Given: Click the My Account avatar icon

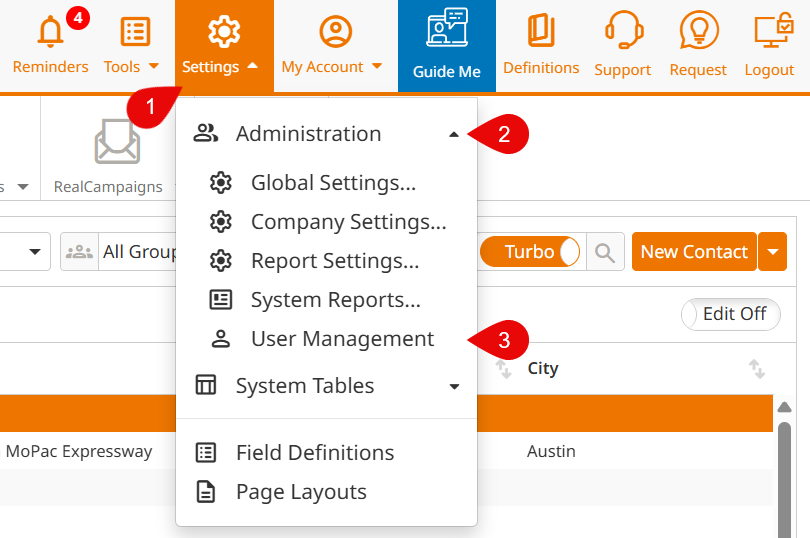Looking at the screenshot, I should [x=336, y=32].
